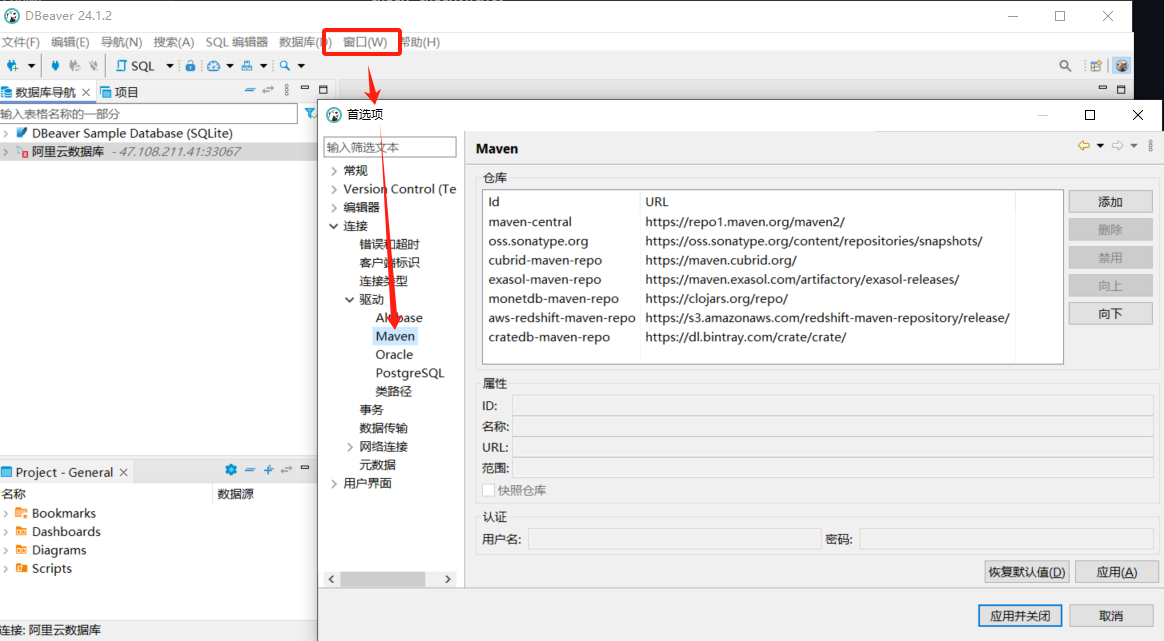Expand the Bookmarks folder
Screen dimensions: 1164x641
(6, 513)
